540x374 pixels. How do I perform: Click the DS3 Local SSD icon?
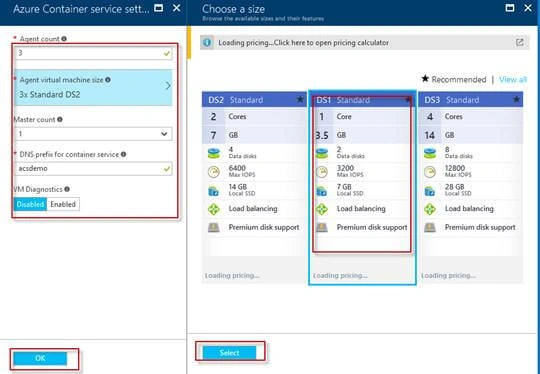430,191
